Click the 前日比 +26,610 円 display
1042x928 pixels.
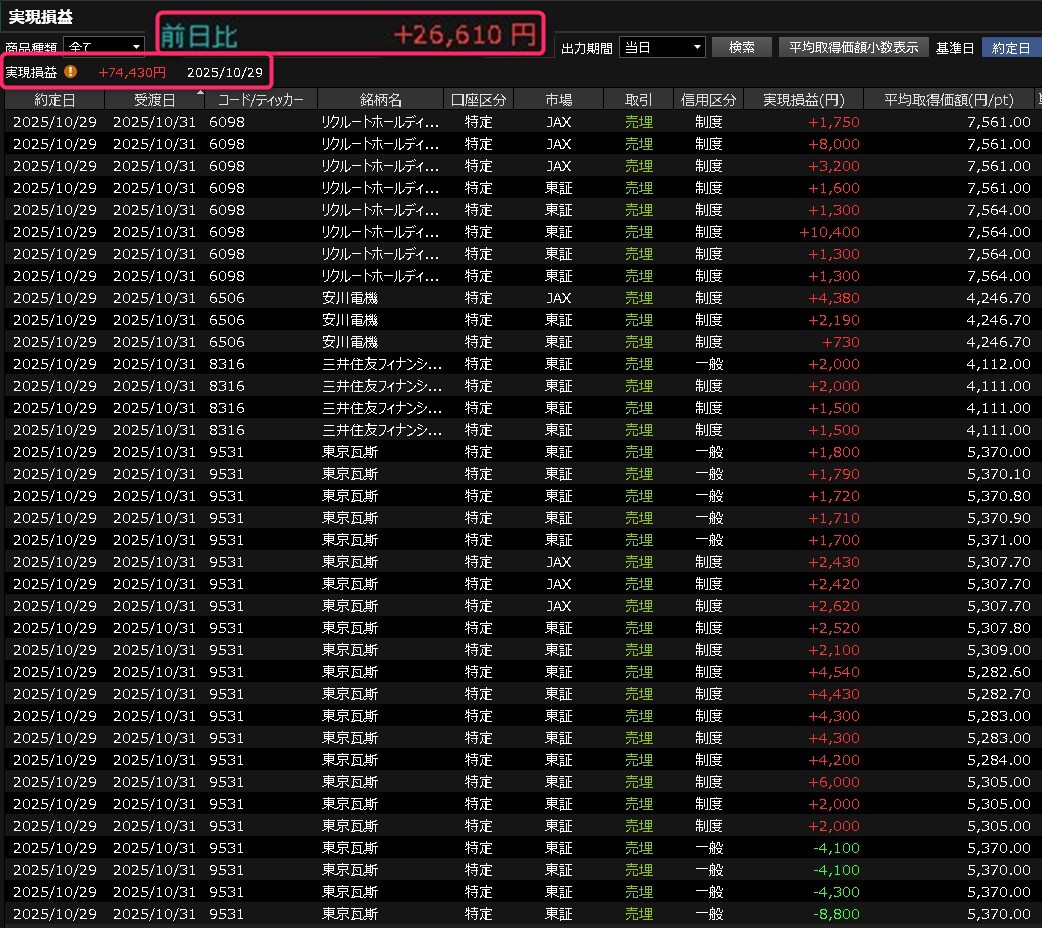tap(350, 34)
